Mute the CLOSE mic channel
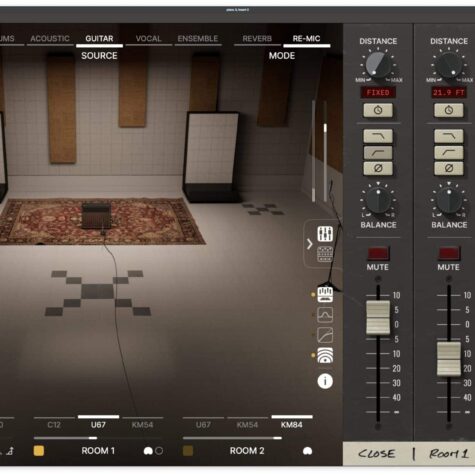 (x=378, y=253)
